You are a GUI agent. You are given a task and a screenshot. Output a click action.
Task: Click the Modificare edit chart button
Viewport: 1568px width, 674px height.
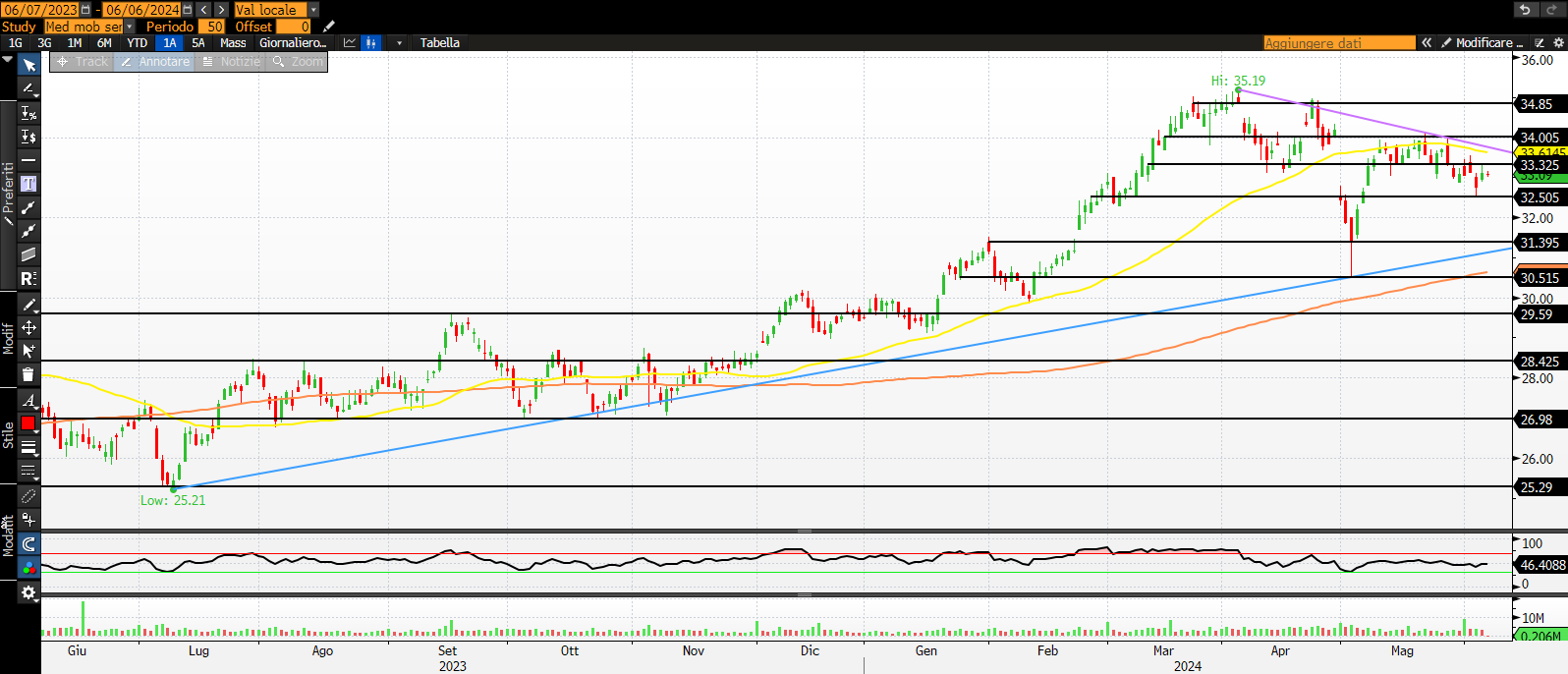tap(1481, 43)
